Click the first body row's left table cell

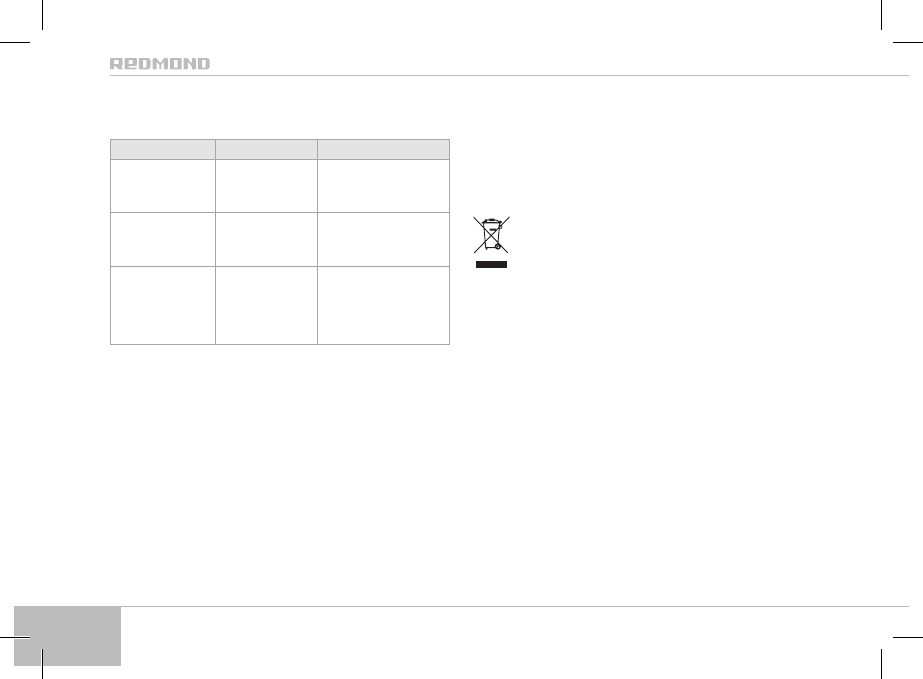point(162,185)
